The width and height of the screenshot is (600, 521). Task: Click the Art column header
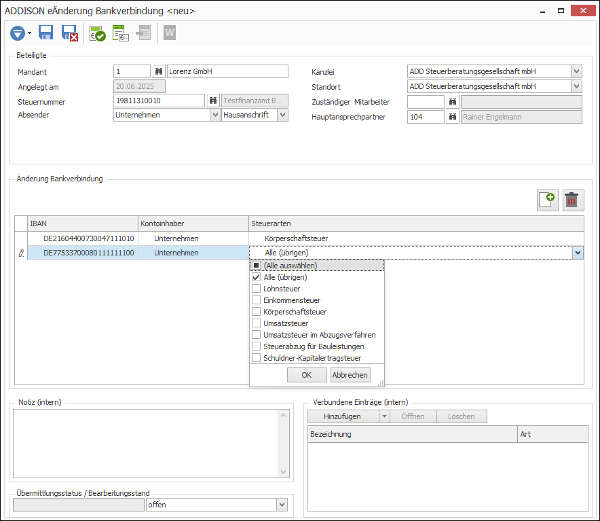553,434
